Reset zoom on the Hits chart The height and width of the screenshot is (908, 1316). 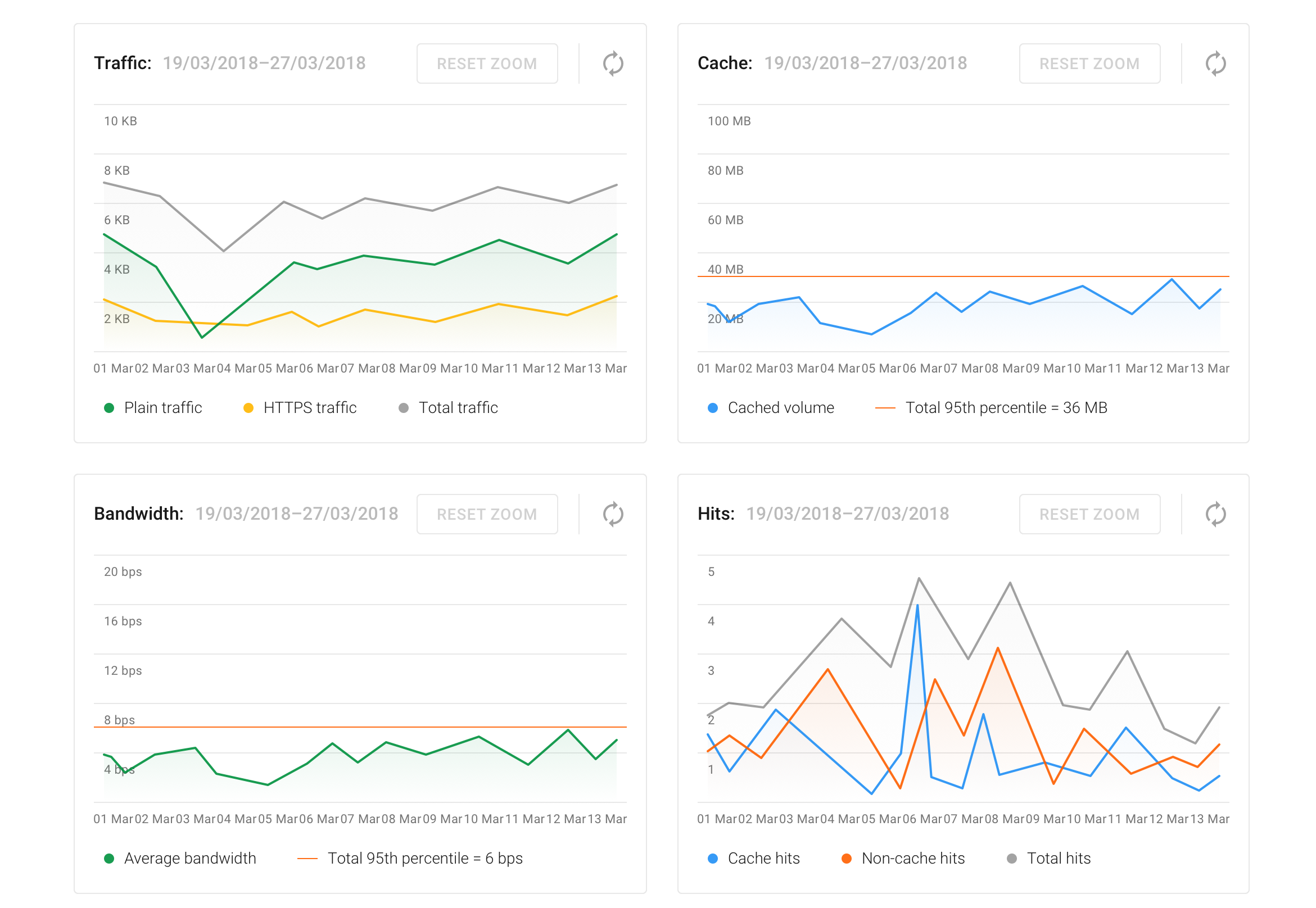(1089, 514)
